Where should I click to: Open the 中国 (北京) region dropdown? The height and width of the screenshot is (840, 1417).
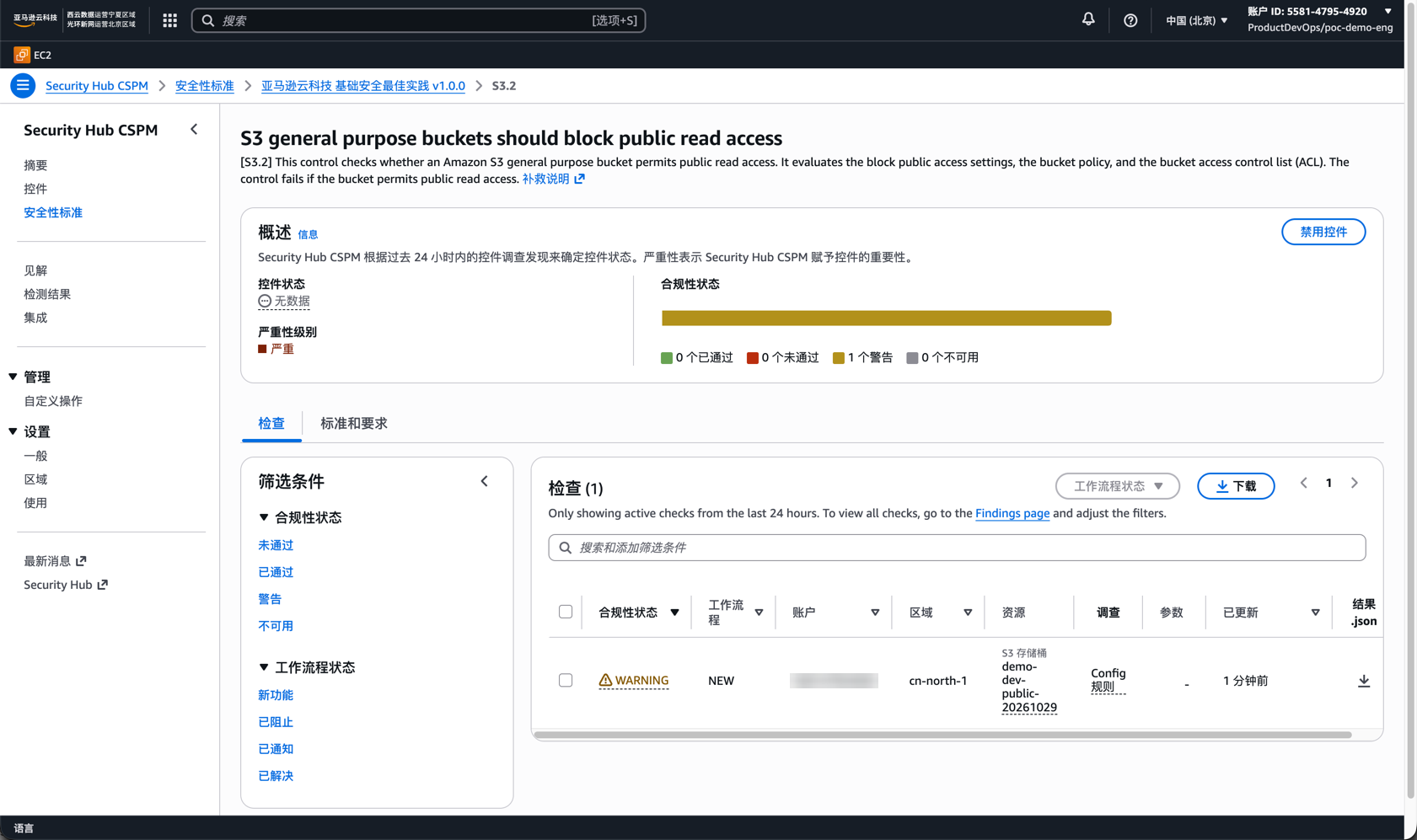click(1196, 20)
